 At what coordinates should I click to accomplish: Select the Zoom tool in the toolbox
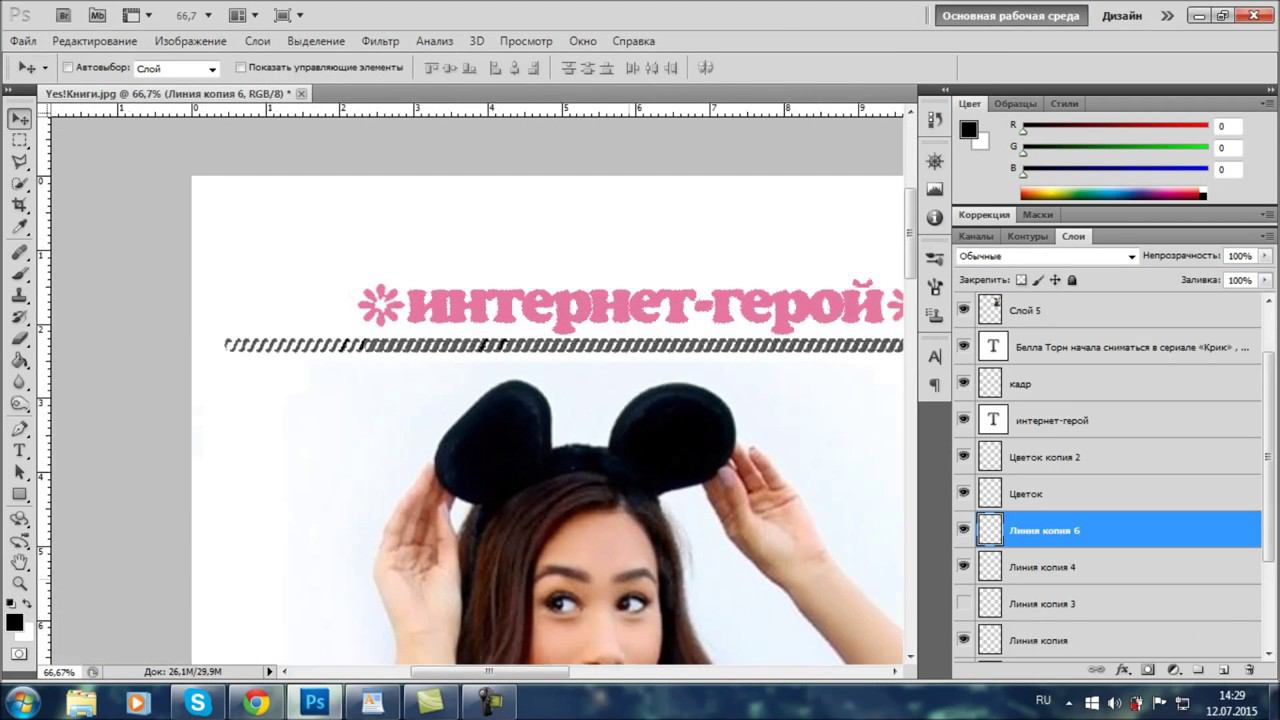pyautogui.click(x=19, y=583)
